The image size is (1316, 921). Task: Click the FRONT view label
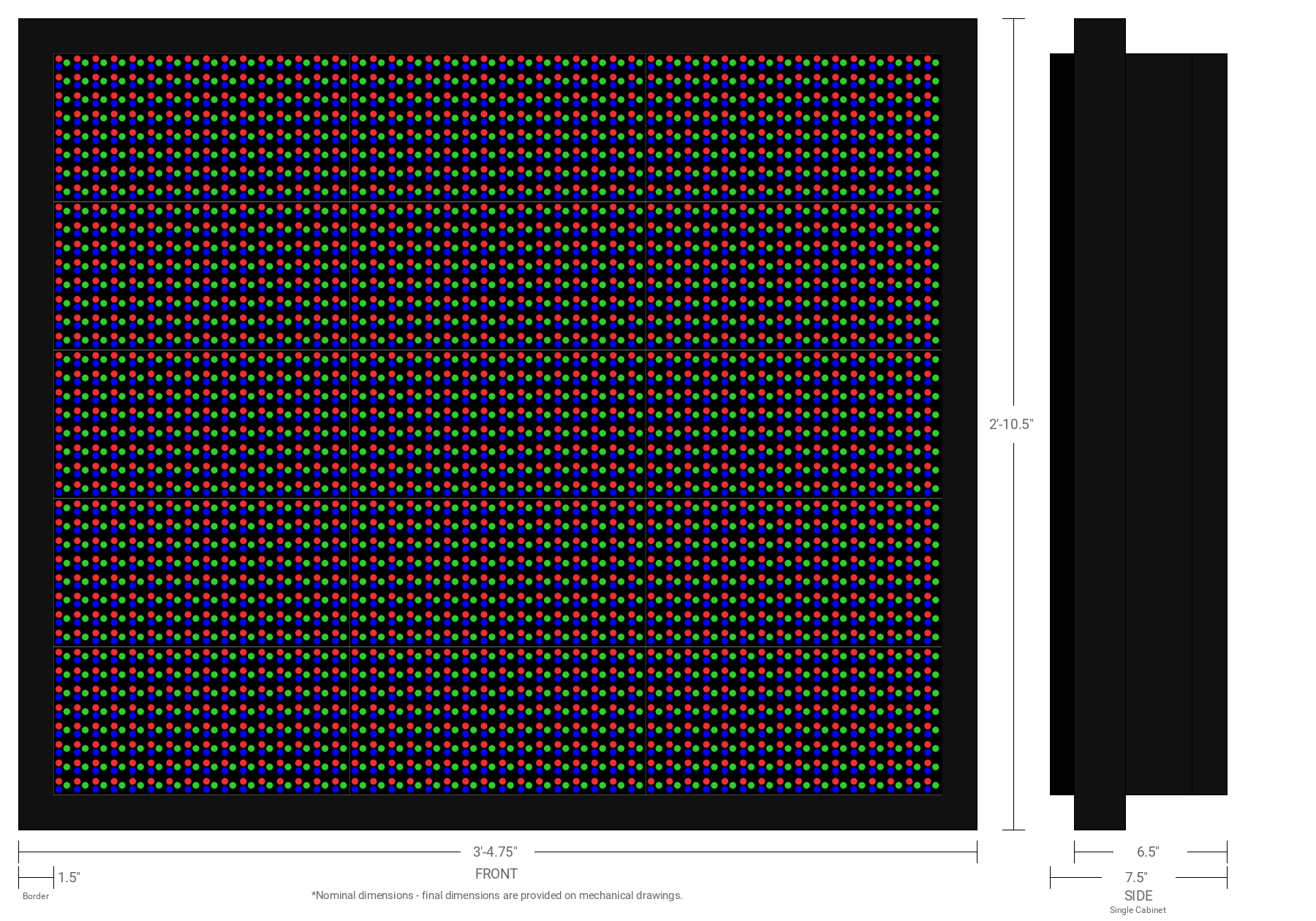pos(496,874)
